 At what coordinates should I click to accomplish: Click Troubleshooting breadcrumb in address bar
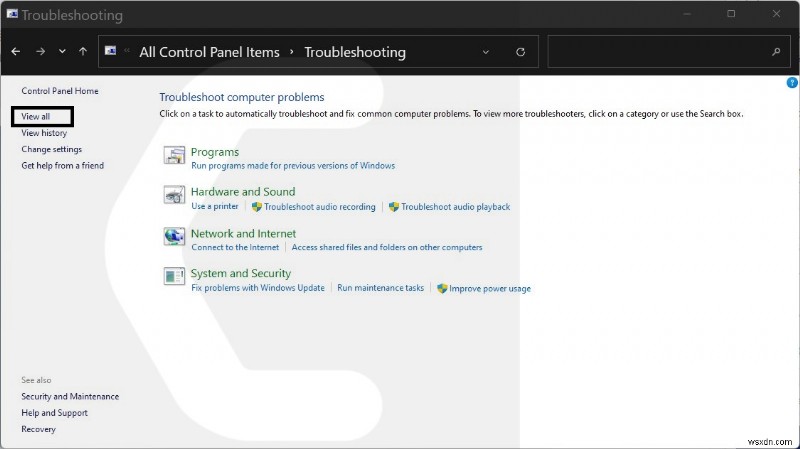click(x=355, y=52)
